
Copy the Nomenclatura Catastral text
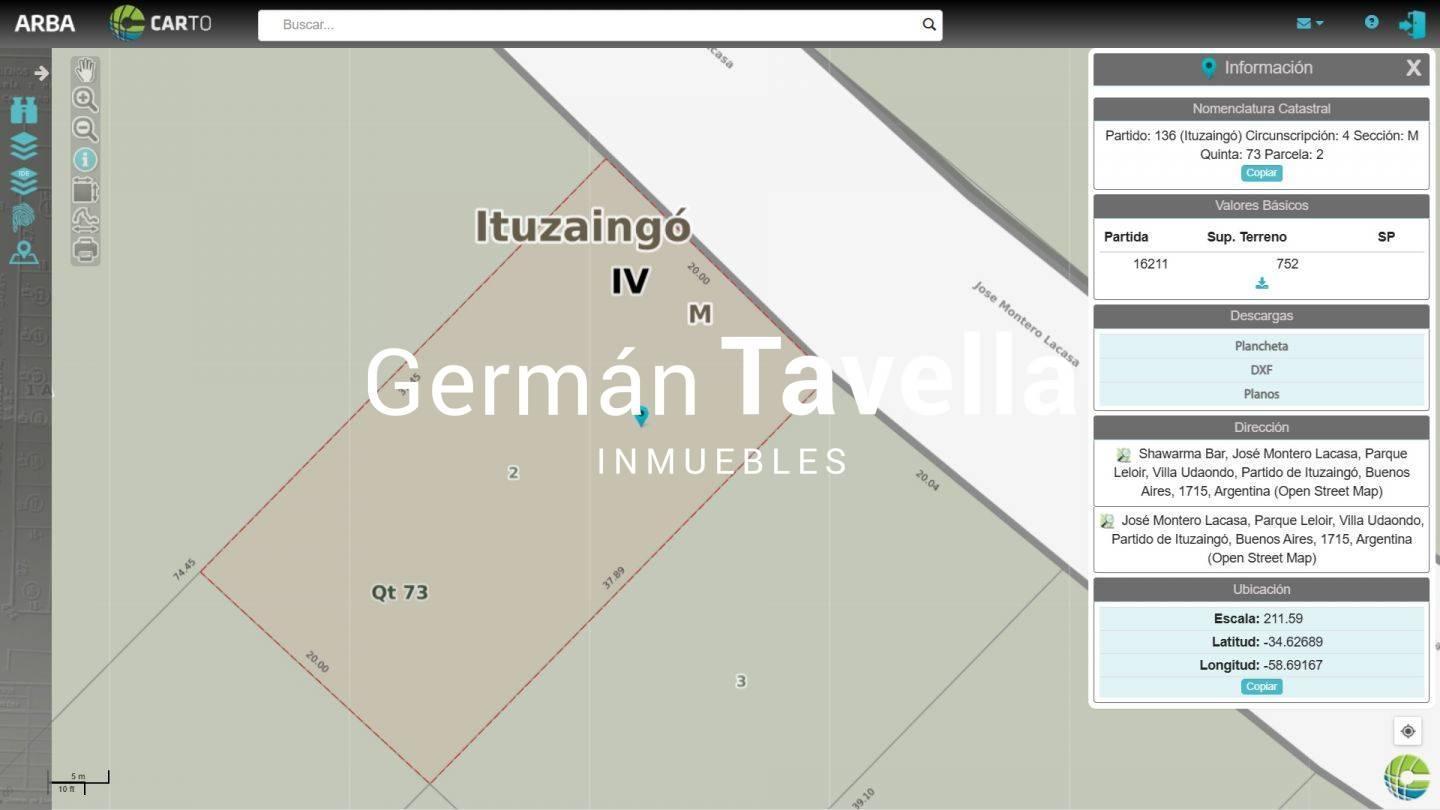(x=1261, y=173)
